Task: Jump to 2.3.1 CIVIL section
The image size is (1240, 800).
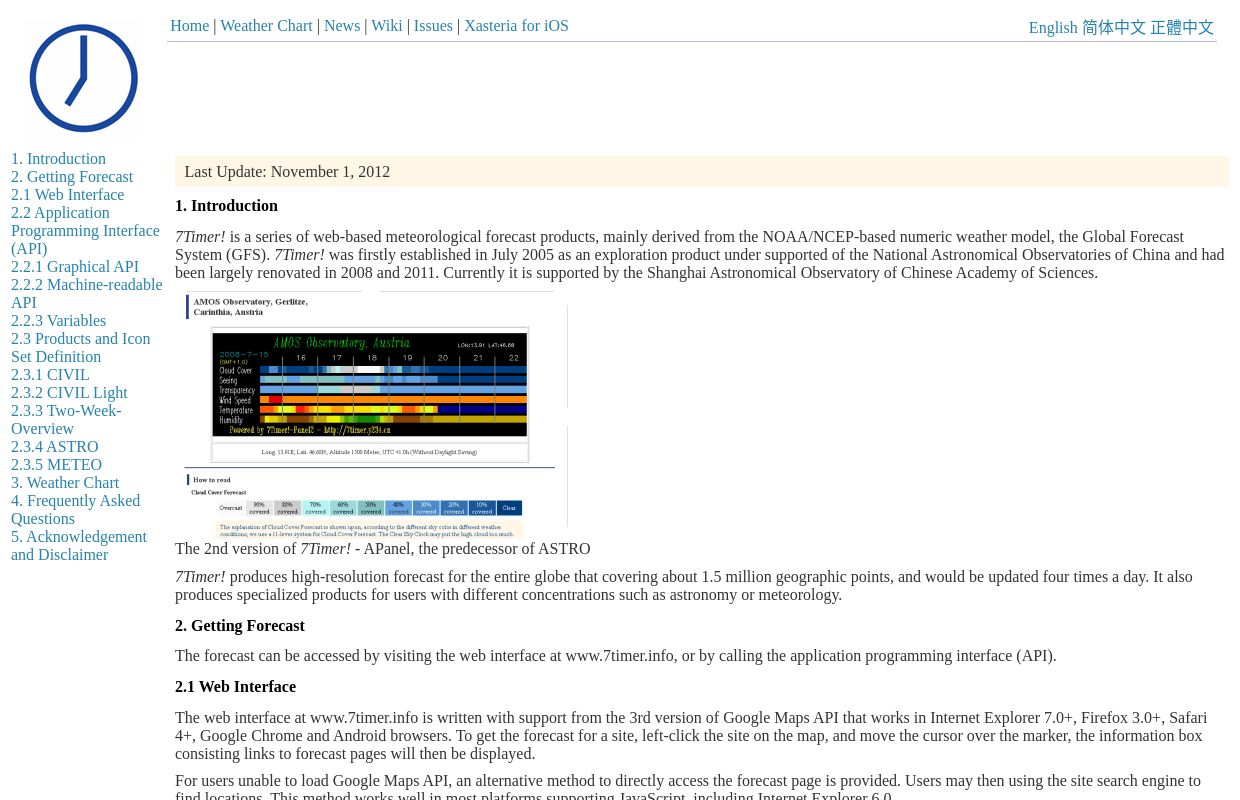Action: coord(50,375)
